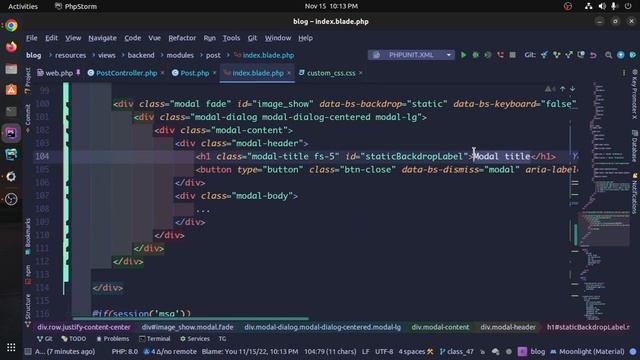
Task: Stop the running process with stop square
Action: (512, 55)
